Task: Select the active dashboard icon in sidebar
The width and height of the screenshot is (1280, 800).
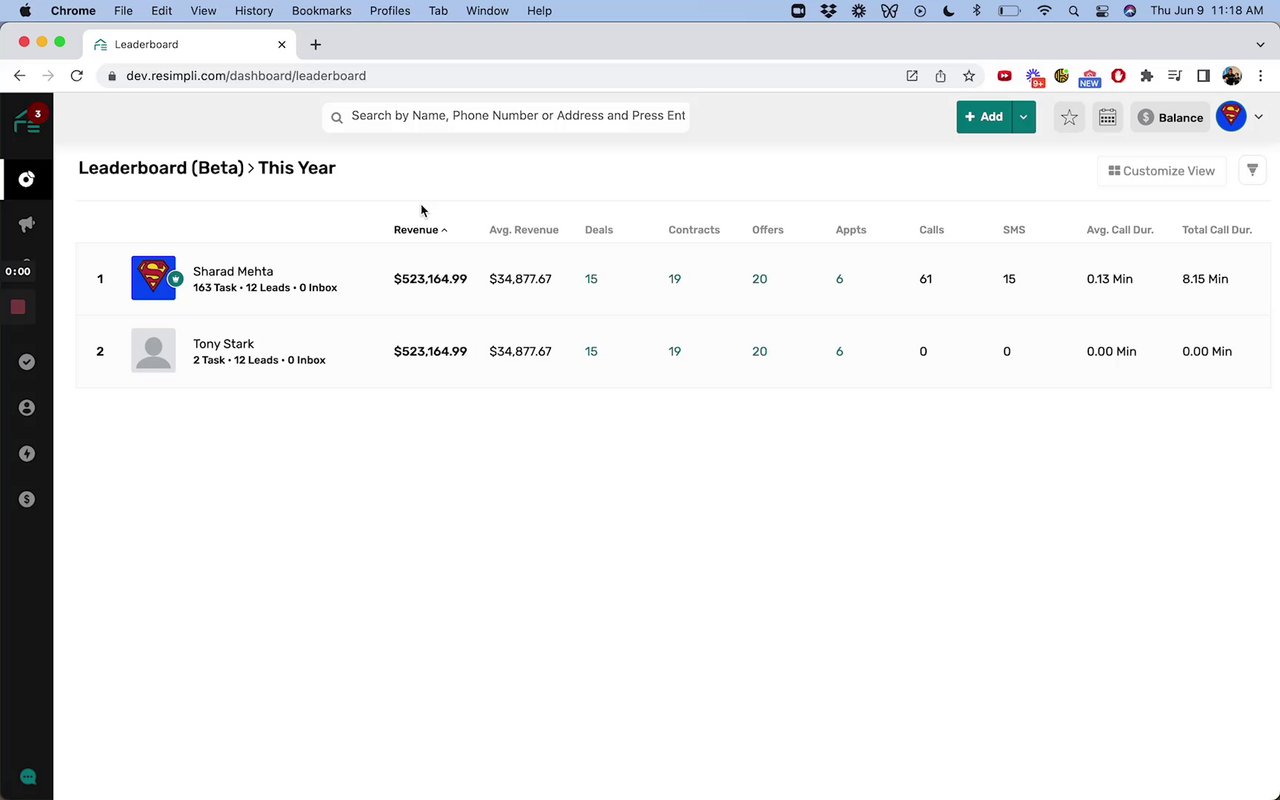Action: click(x=27, y=179)
